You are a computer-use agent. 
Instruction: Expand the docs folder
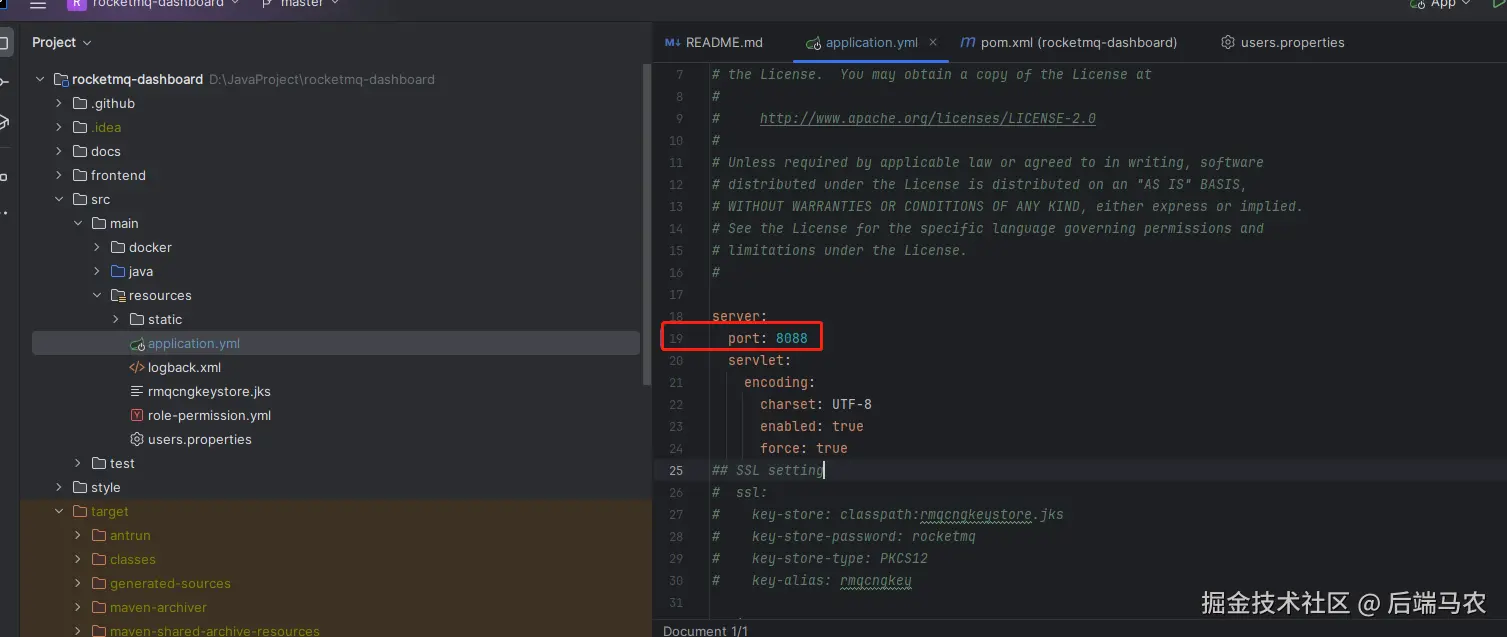coord(59,152)
